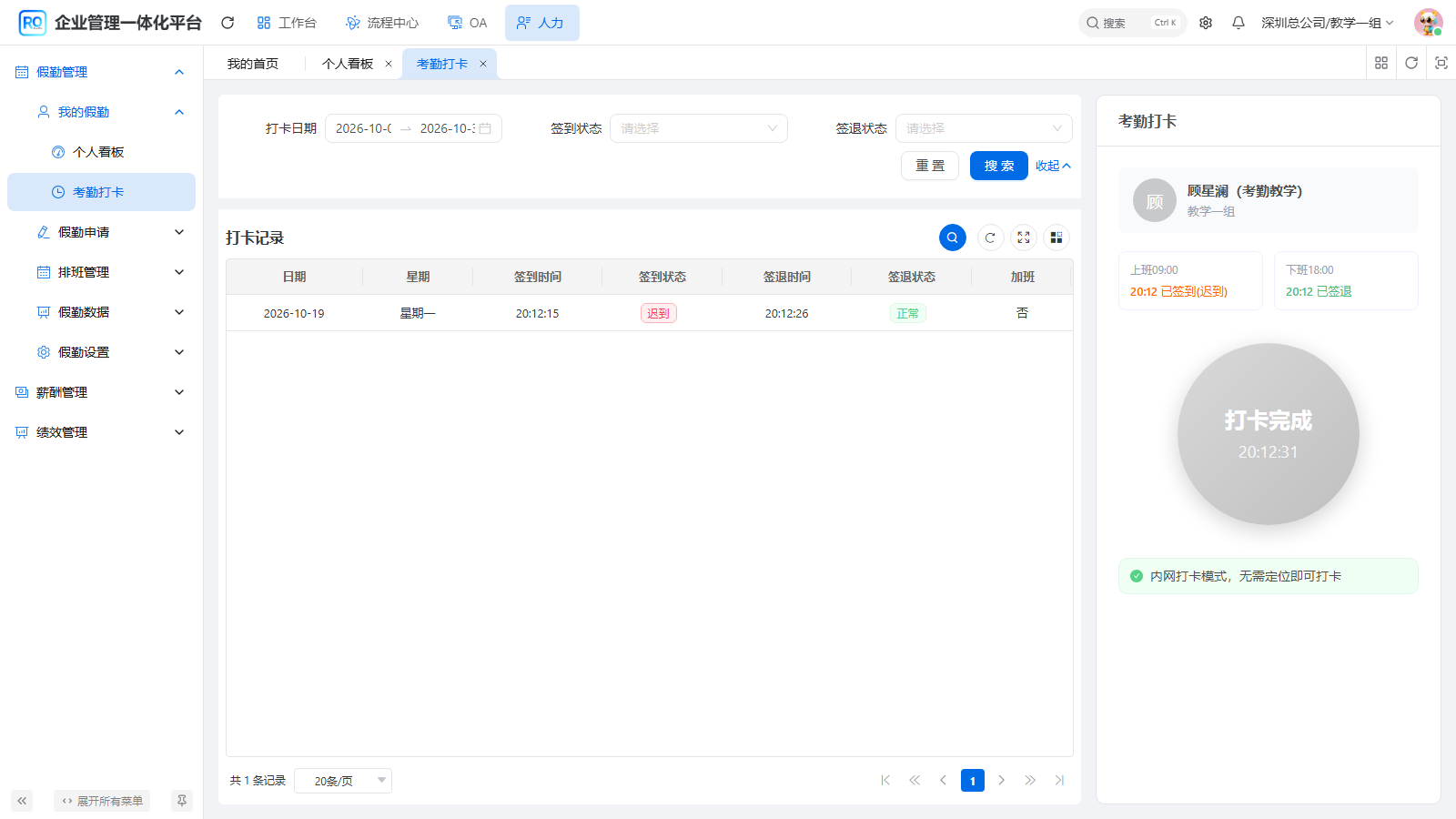Go to the last page of records
The image size is (1456, 819).
click(x=1059, y=780)
